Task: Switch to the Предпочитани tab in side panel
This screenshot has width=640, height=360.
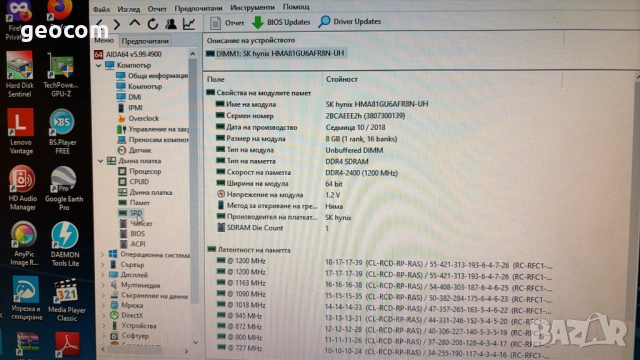Action: pos(145,41)
